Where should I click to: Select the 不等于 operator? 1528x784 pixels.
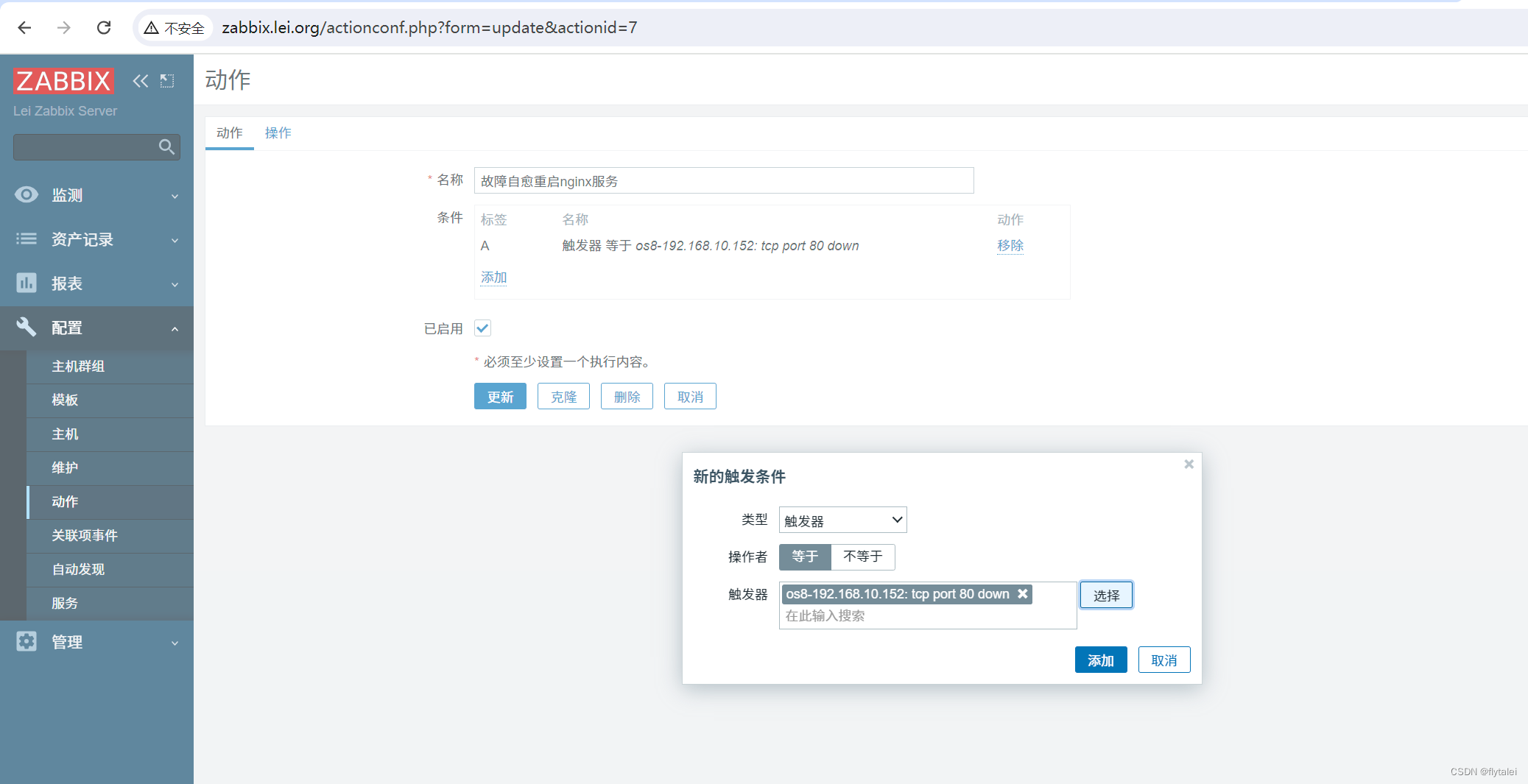[863, 557]
